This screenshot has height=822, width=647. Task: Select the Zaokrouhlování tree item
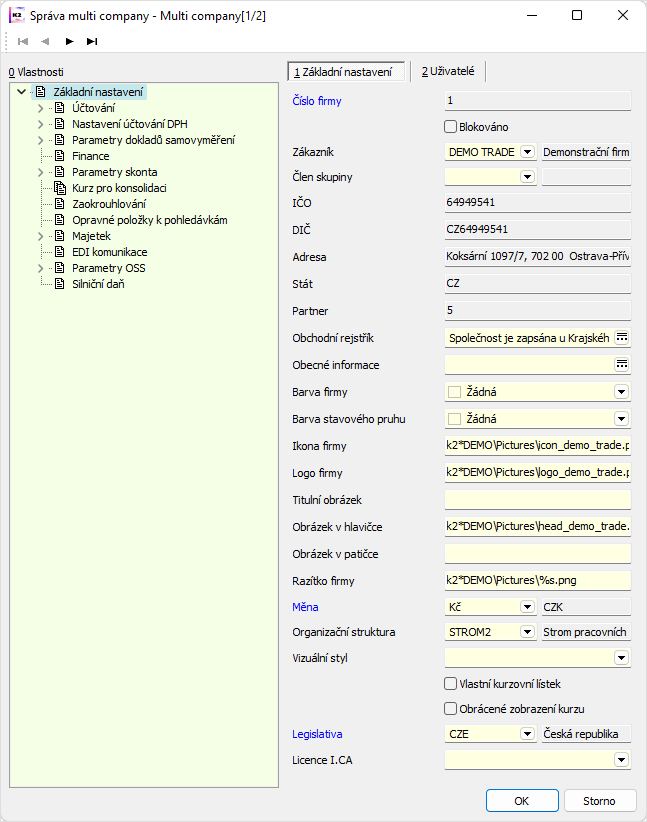[109, 204]
